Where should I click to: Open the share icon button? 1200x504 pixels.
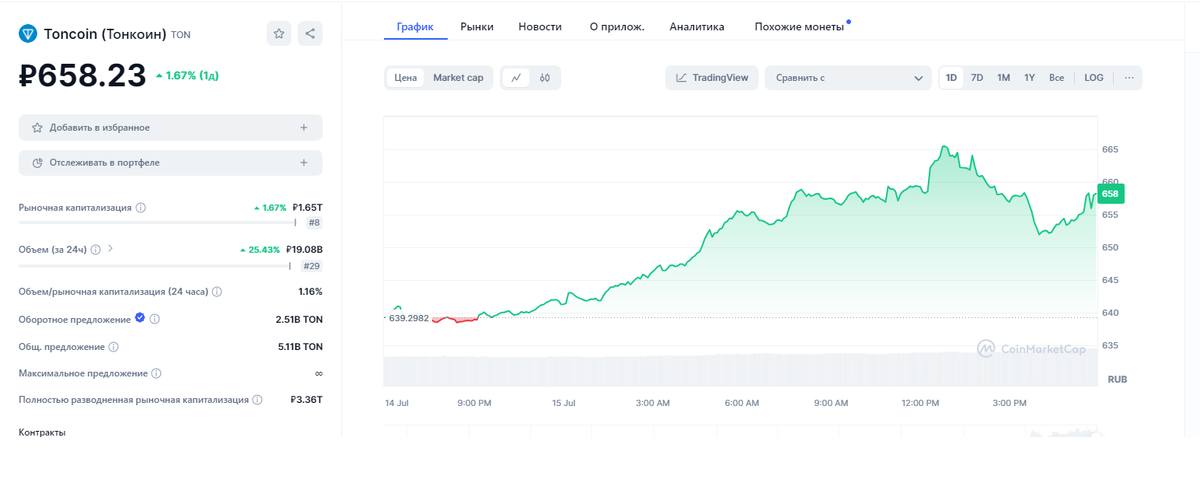310,34
